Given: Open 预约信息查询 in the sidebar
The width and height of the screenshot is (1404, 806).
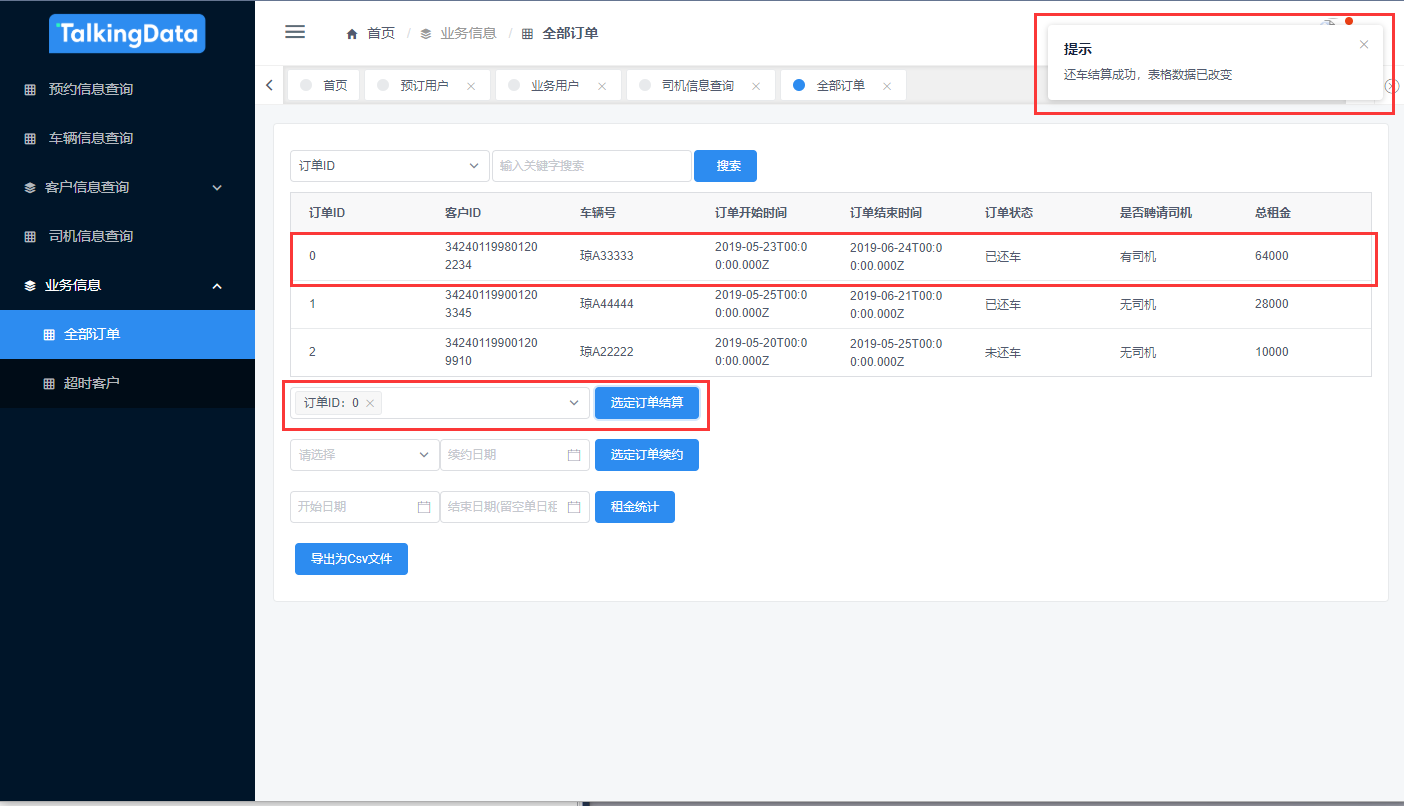Looking at the screenshot, I should click(127, 89).
